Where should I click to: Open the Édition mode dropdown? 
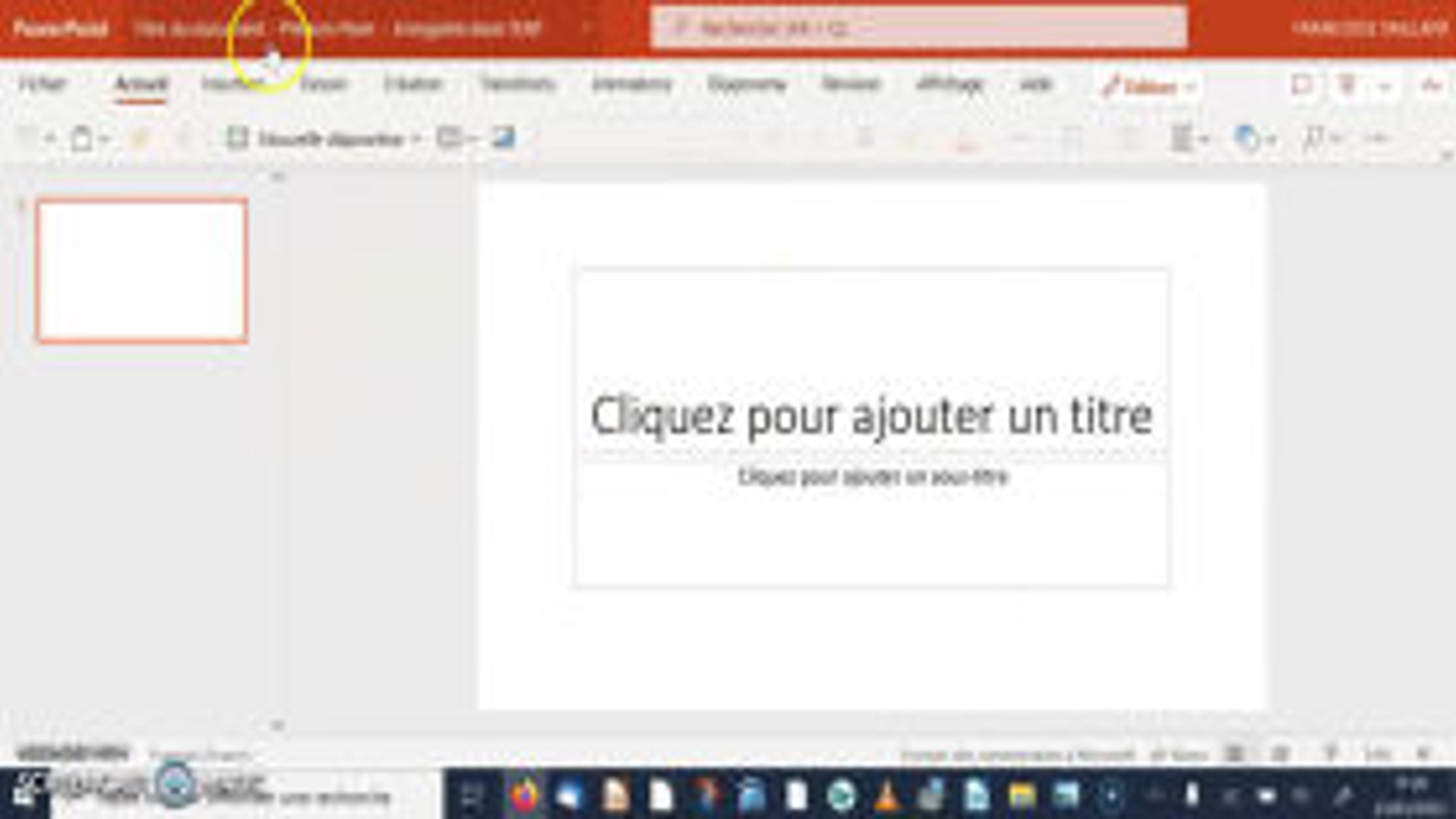coord(1148,87)
